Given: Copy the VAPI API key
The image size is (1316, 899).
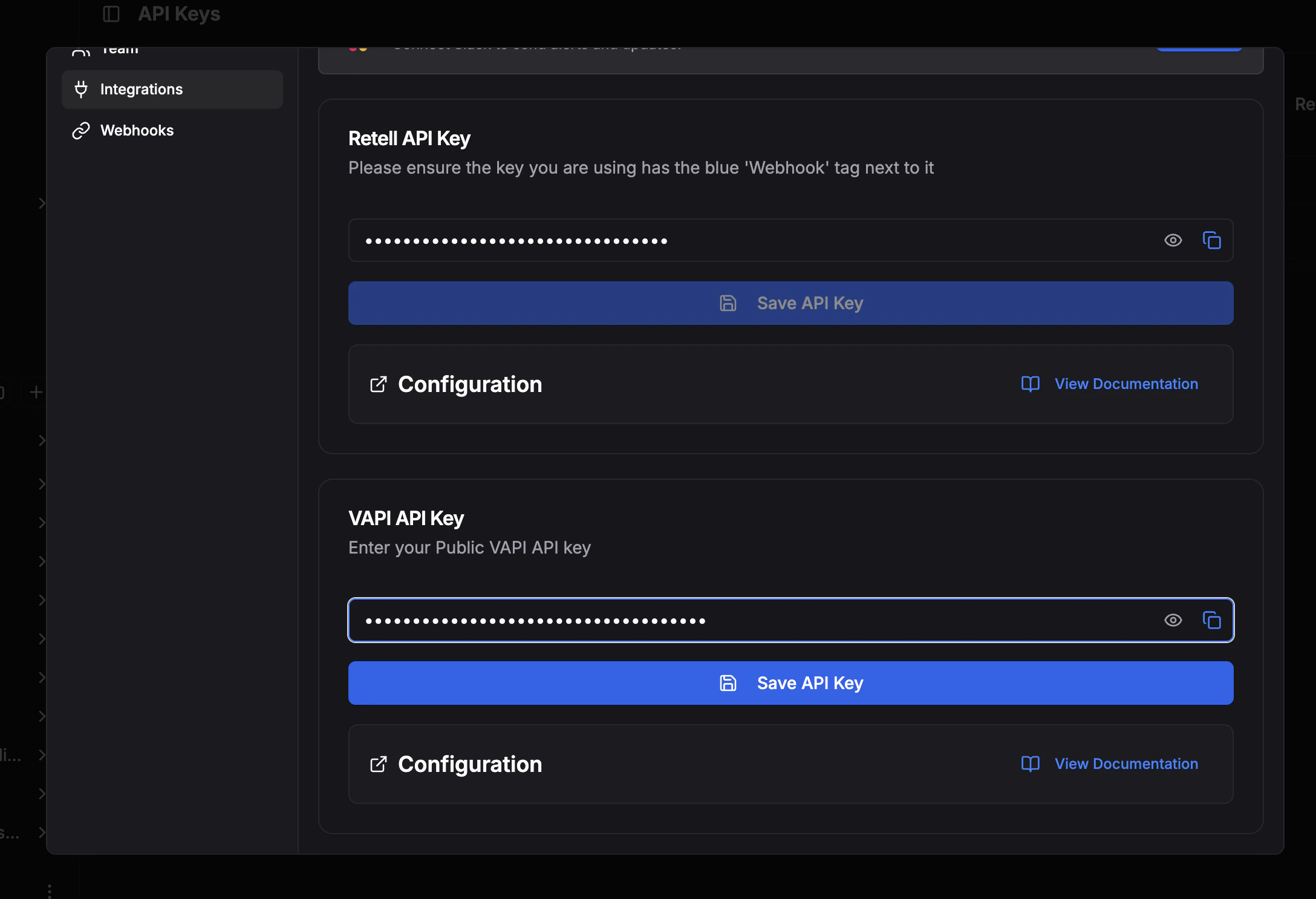Looking at the screenshot, I should click(1213, 620).
